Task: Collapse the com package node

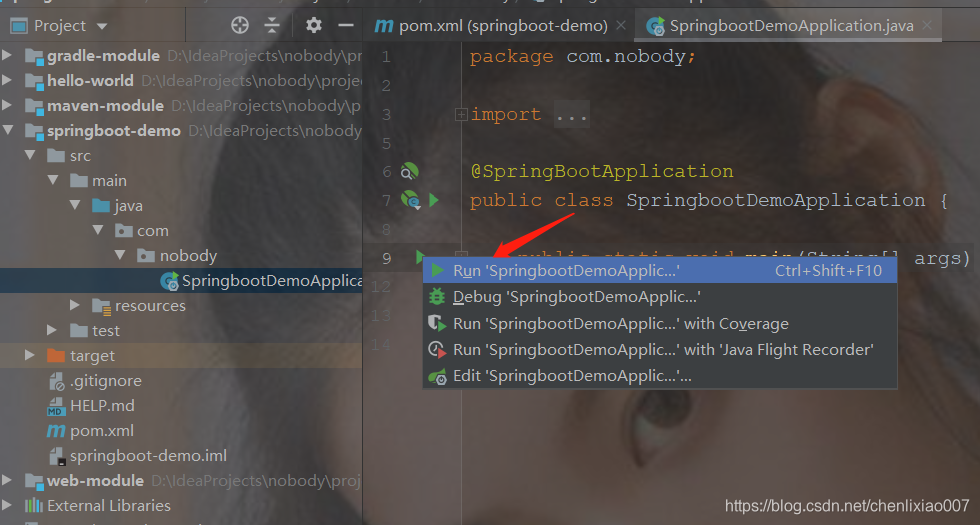Action: [x=98, y=230]
